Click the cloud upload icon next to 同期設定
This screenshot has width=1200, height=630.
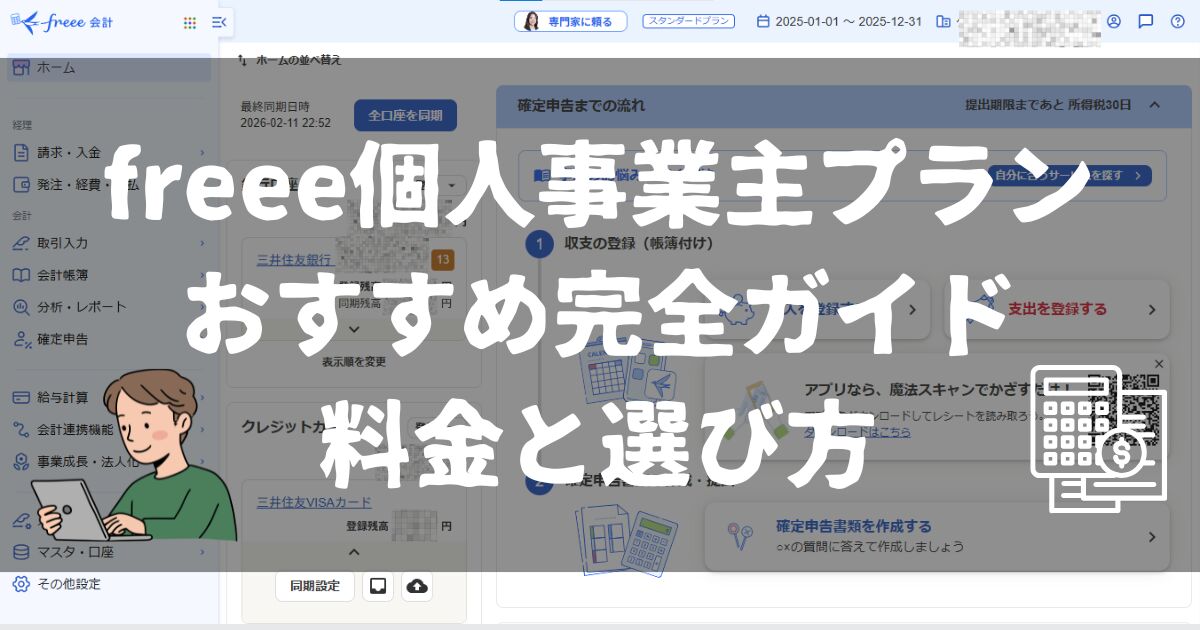tap(417, 586)
